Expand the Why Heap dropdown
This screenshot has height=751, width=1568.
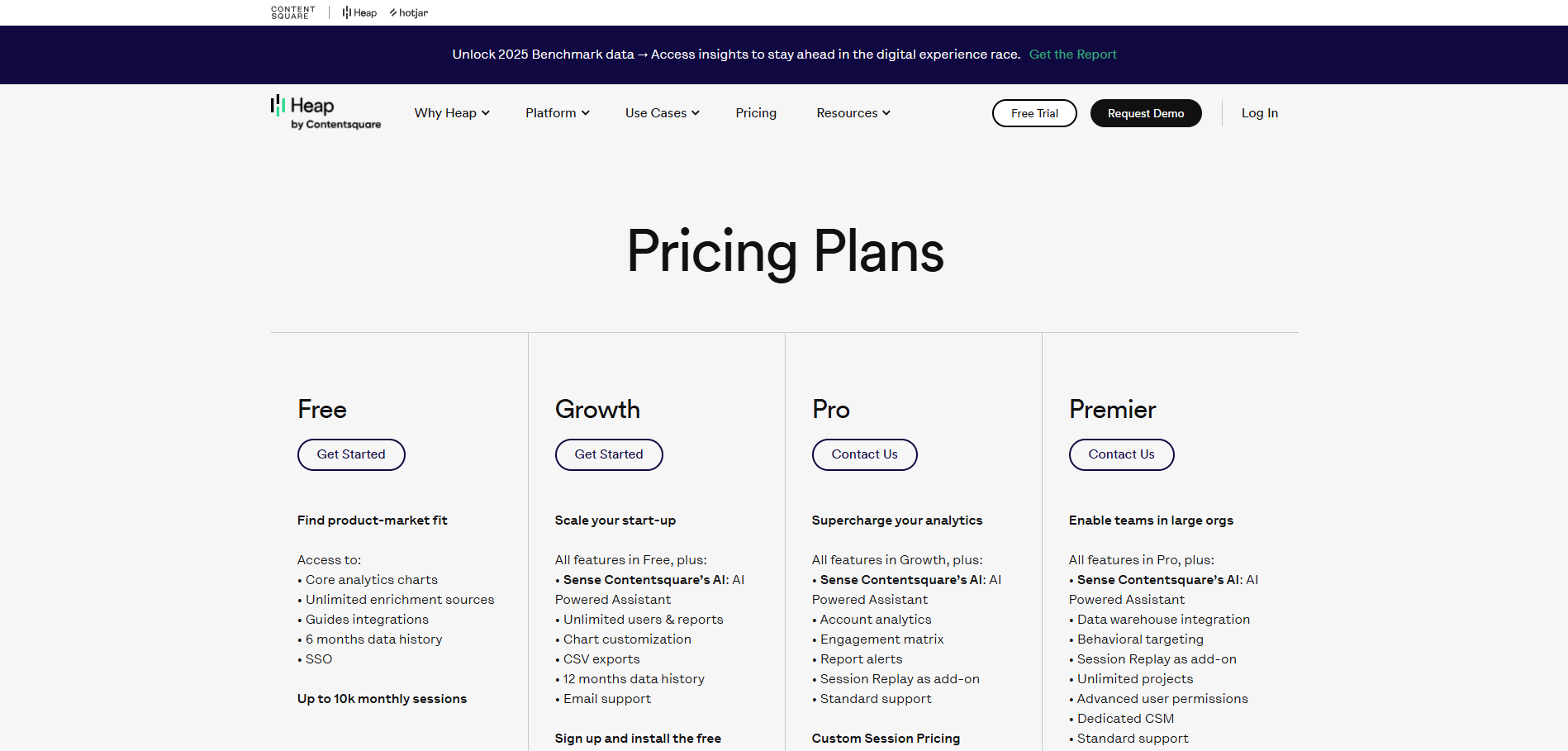[x=451, y=112]
